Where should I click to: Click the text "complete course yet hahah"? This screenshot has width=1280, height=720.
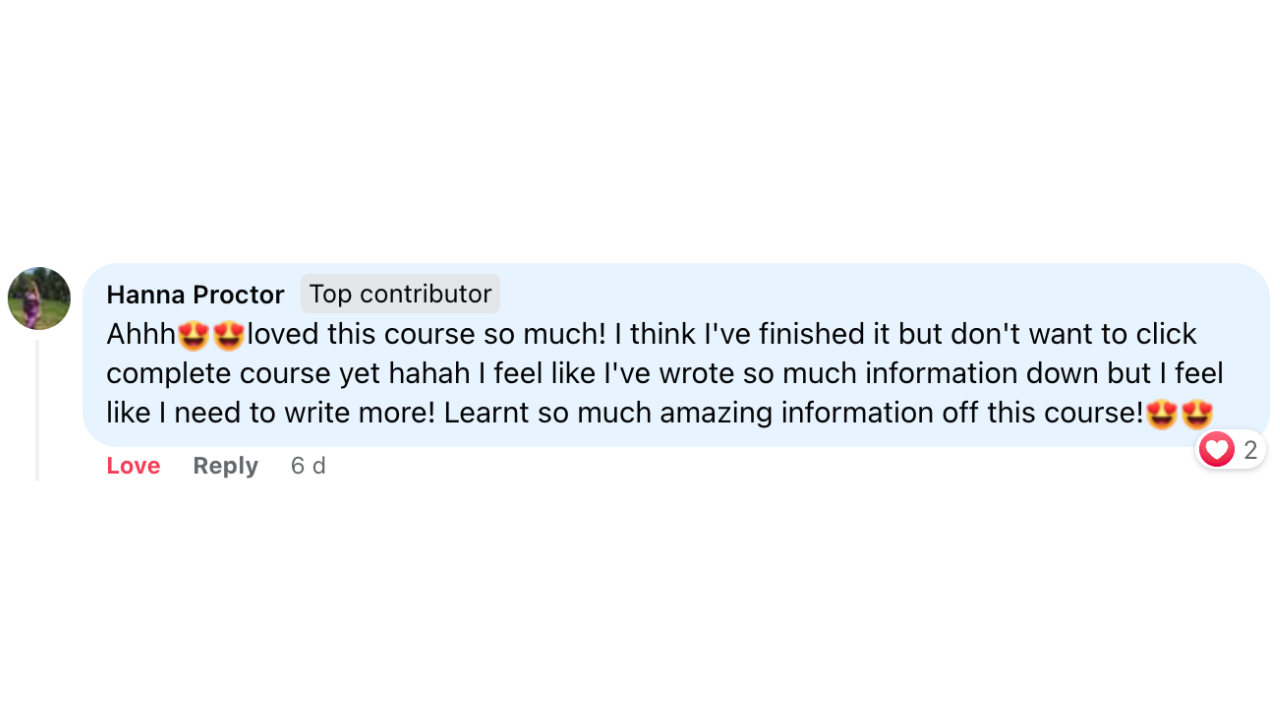(288, 374)
